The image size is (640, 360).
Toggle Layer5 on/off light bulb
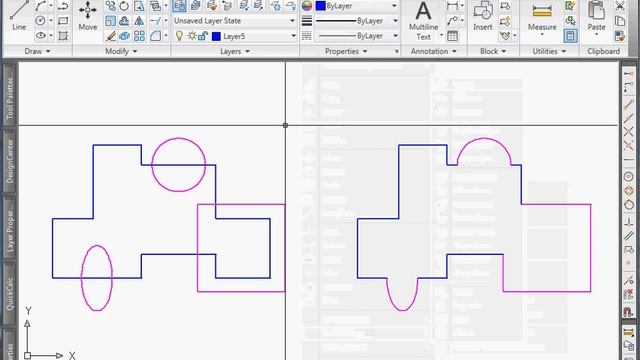pos(179,36)
